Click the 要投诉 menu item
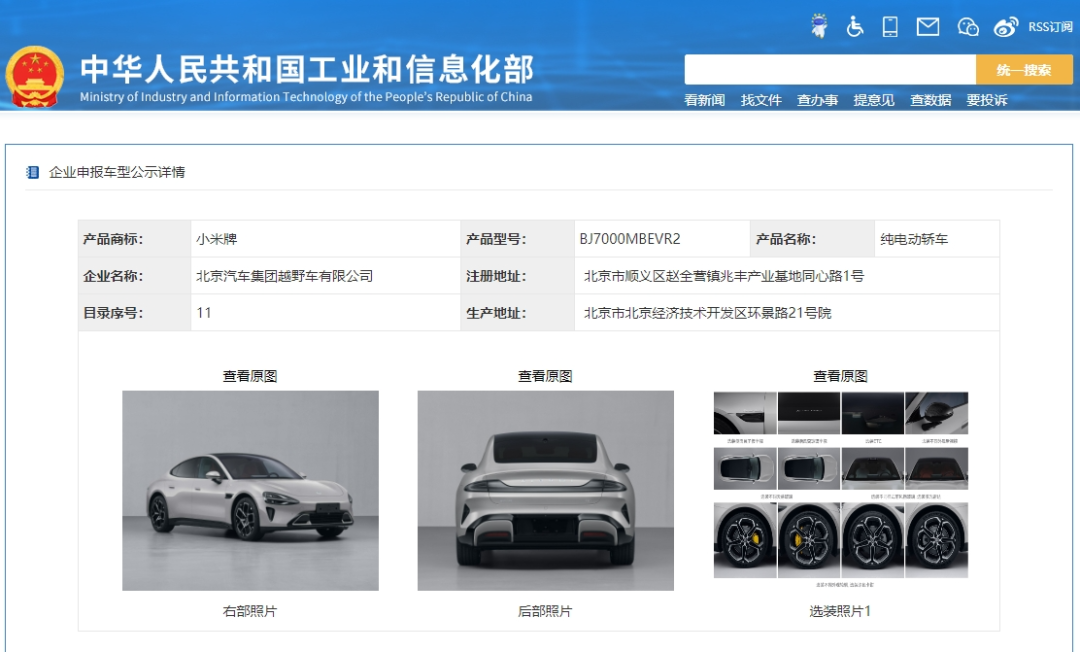Viewport: 1080px width, 652px height. (986, 100)
